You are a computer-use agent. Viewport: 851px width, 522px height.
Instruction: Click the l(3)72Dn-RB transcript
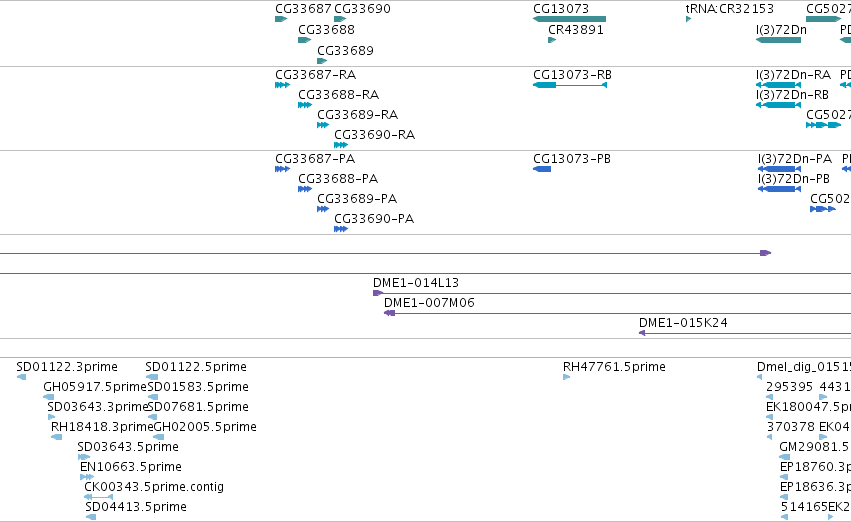tap(778, 105)
